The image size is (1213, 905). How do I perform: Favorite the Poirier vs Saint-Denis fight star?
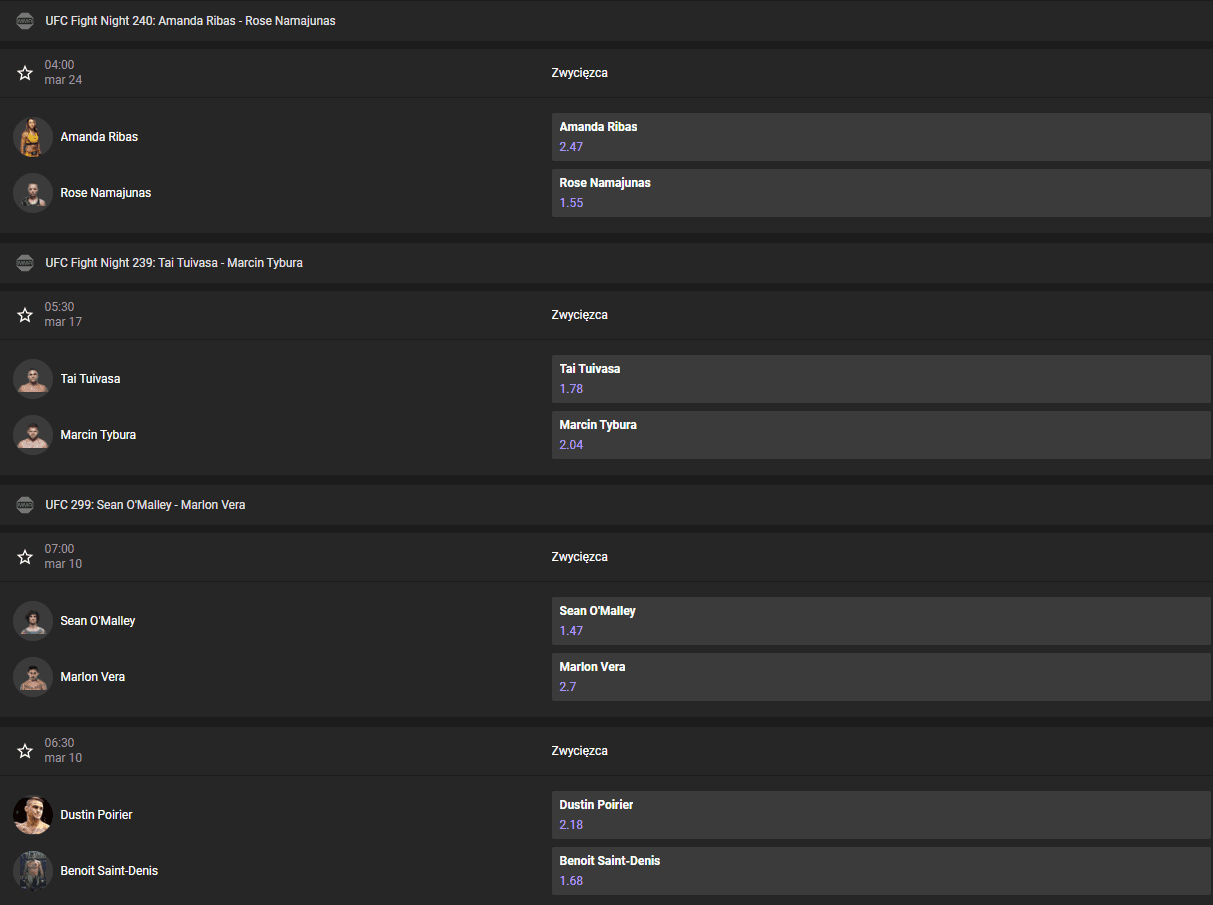[25, 751]
